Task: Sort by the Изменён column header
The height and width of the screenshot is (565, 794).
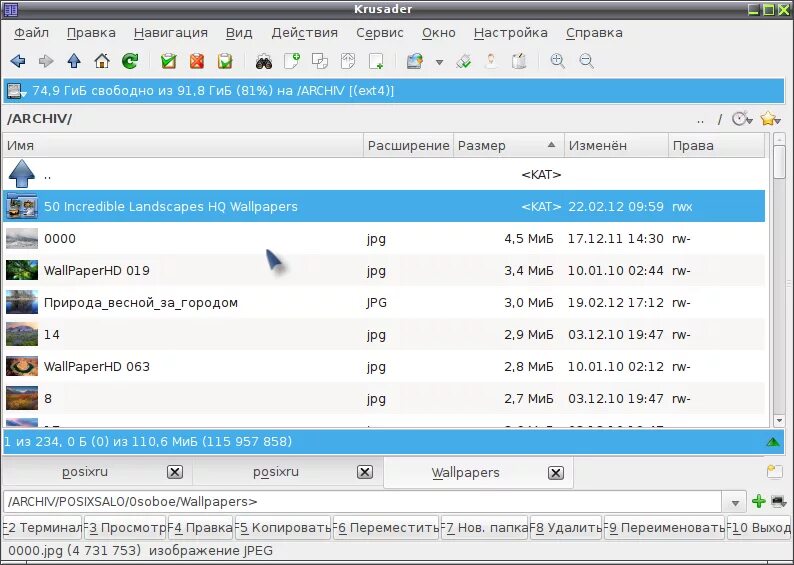Action: pyautogui.click(x=616, y=146)
